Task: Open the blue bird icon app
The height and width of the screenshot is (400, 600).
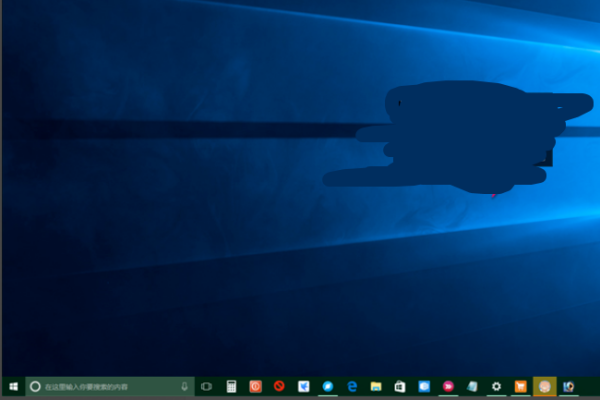Action: point(304,386)
